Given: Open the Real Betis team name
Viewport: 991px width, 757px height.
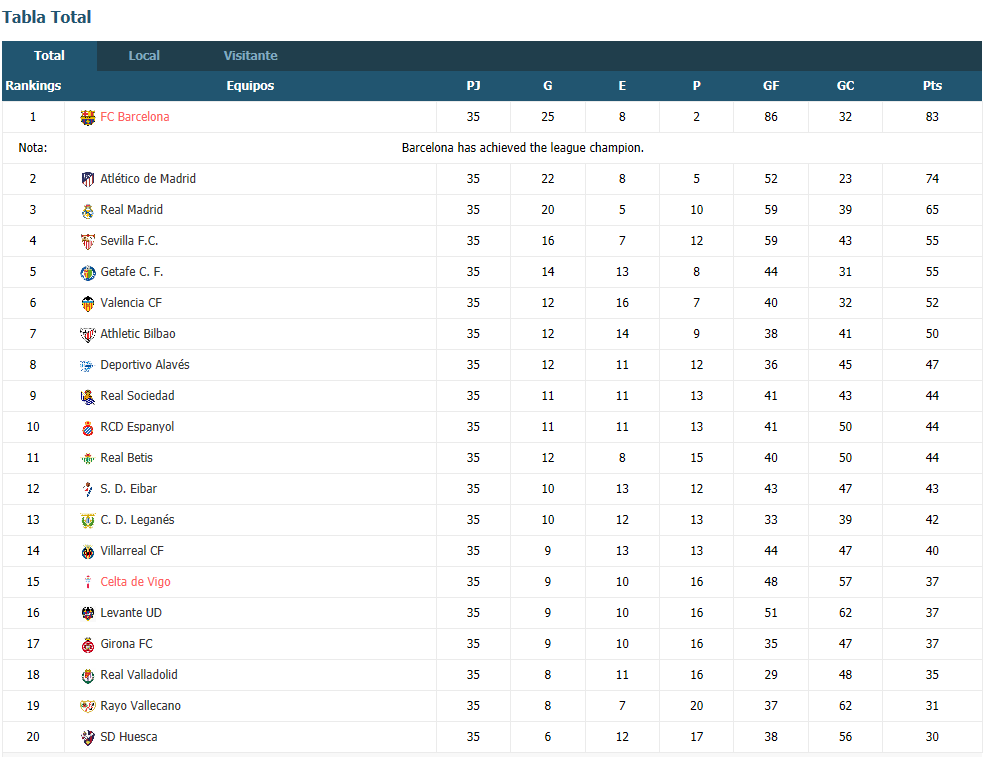Looking at the screenshot, I should [x=126, y=457].
